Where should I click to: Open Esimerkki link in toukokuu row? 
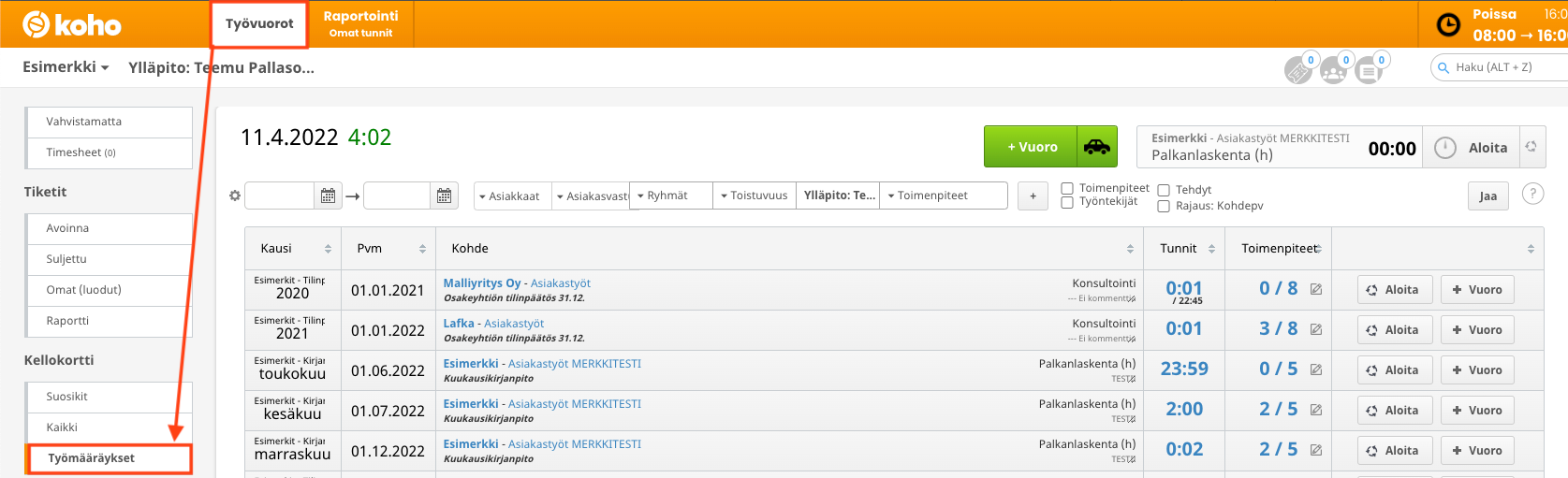click(471, 364)
